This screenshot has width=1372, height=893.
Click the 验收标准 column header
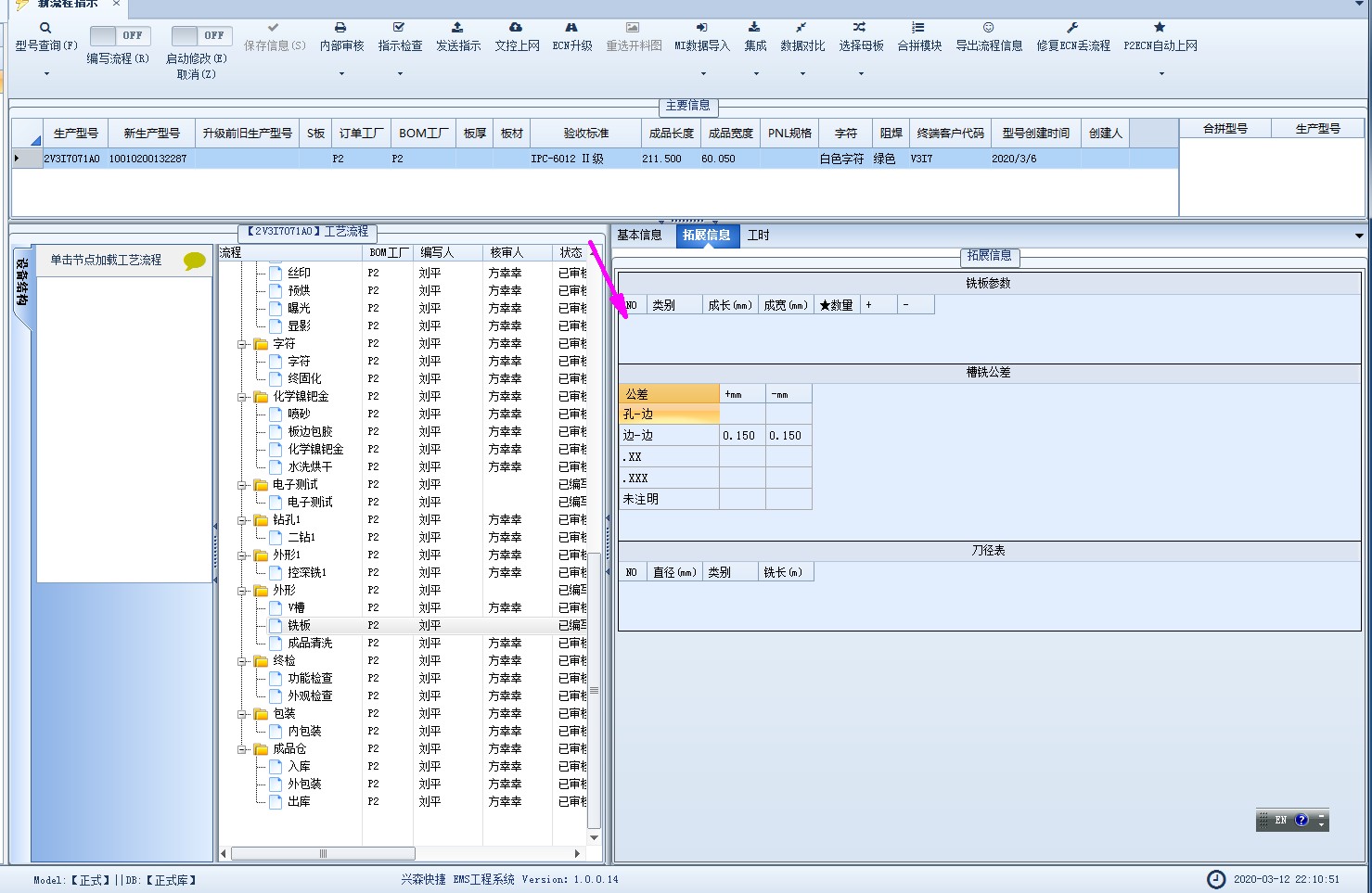(586, 134)
